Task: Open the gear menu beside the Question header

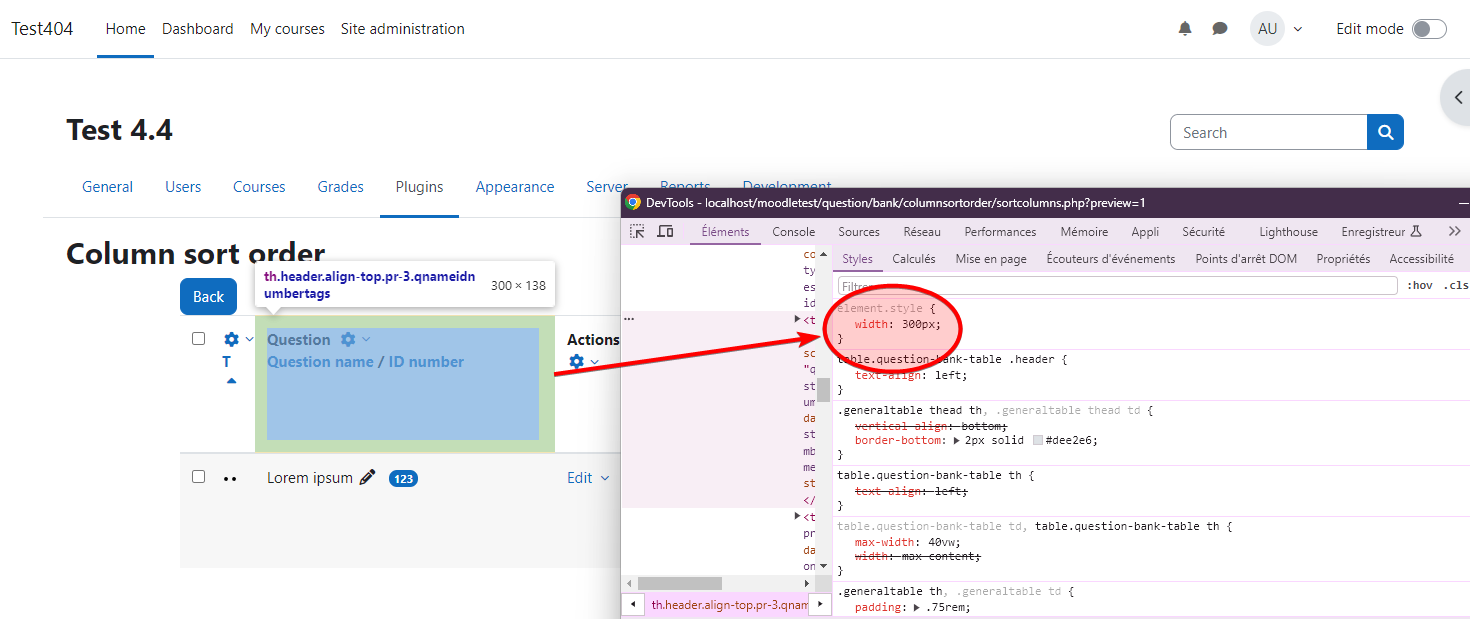Action: (x=355, y=340)
